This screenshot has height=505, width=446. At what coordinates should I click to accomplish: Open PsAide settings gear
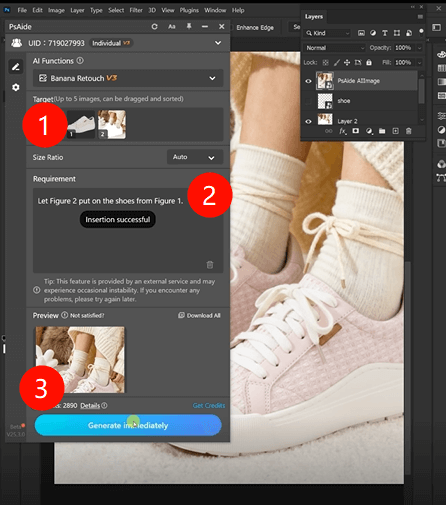(16, 87)
